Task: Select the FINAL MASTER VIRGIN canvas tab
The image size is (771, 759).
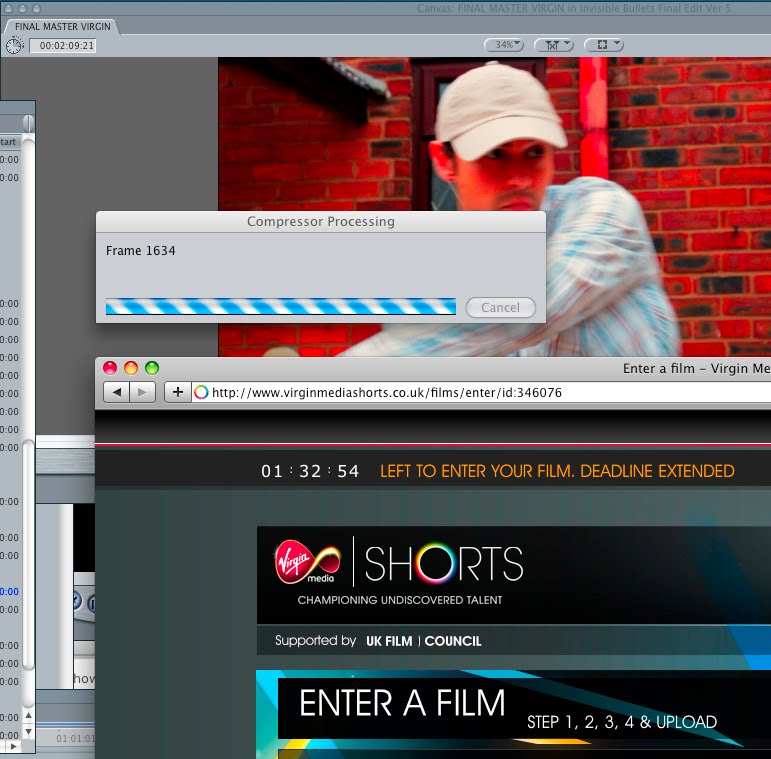Action: pos(62,27)
